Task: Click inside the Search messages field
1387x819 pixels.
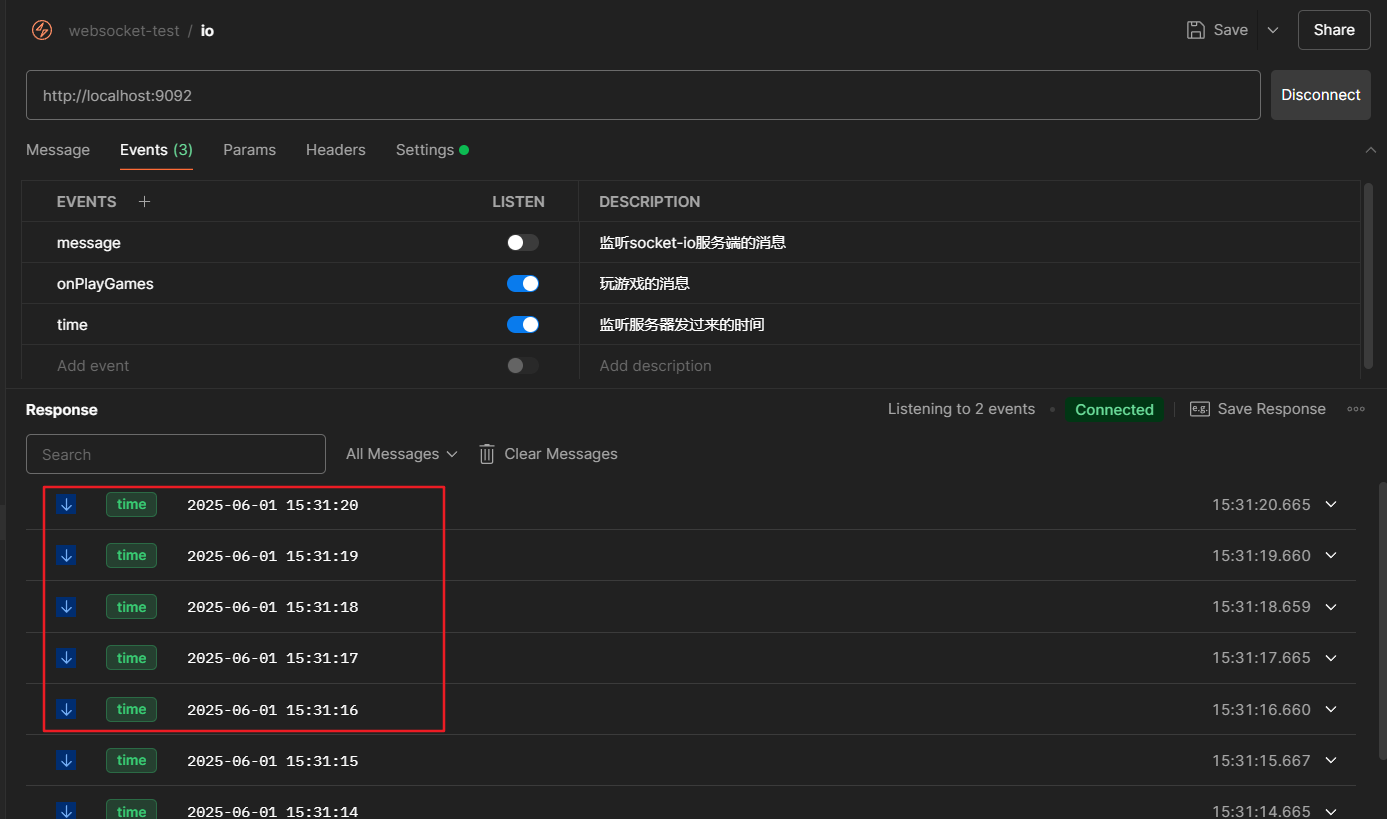Action: click(175, 453)
